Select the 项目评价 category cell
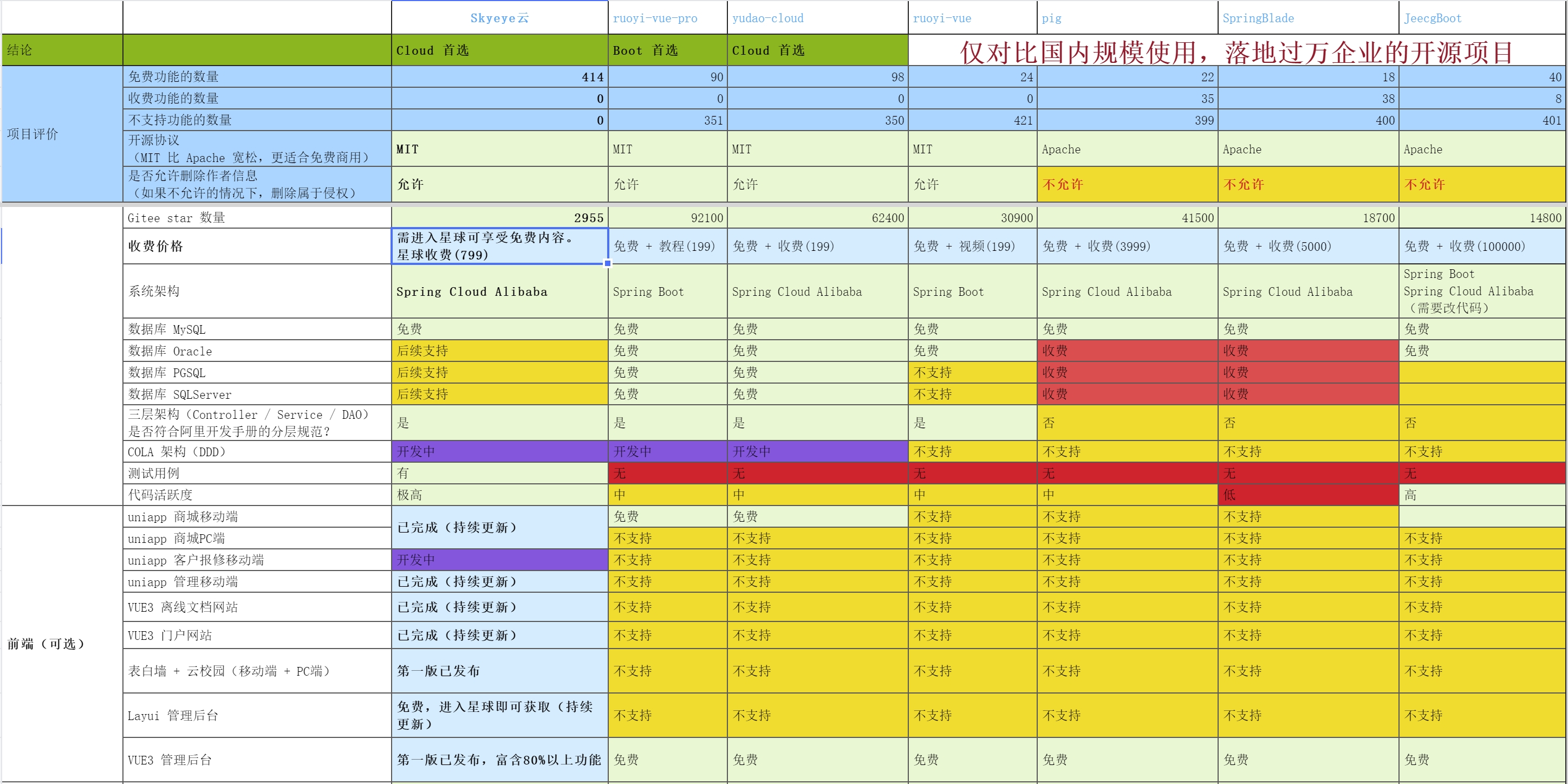This screenshot has height=784, width=1568. [x=62, y=134]
